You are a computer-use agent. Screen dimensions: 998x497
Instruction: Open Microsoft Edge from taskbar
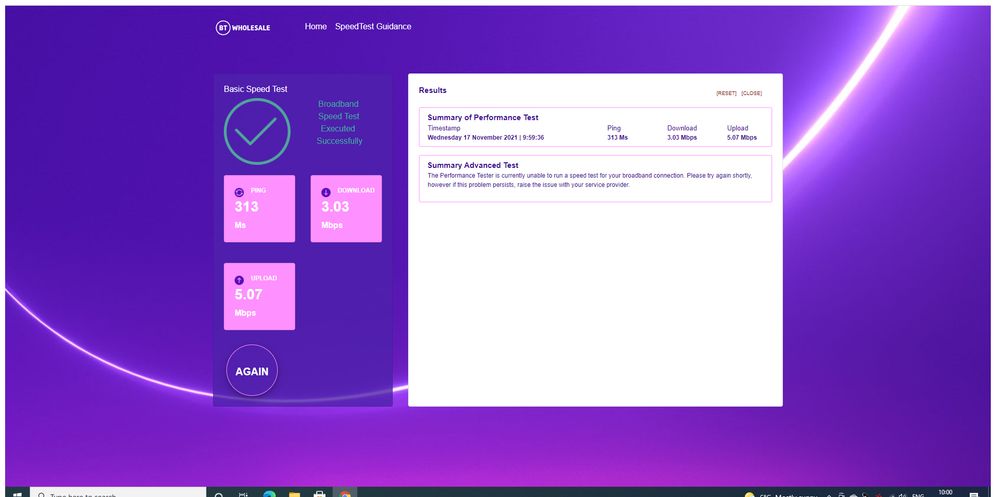click(x=269, y=493)
